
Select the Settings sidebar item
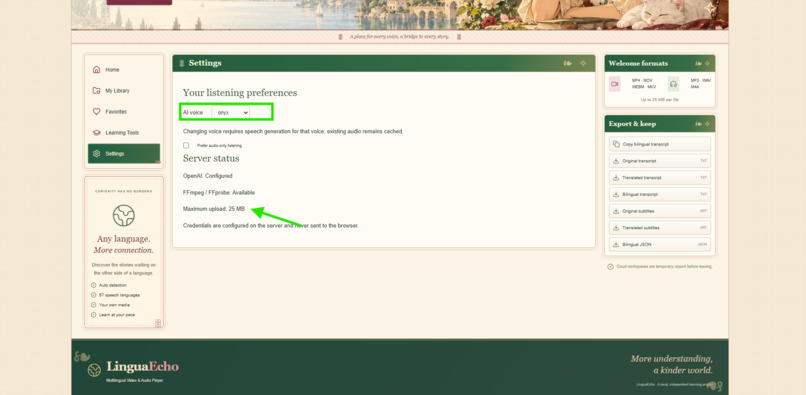124,154
